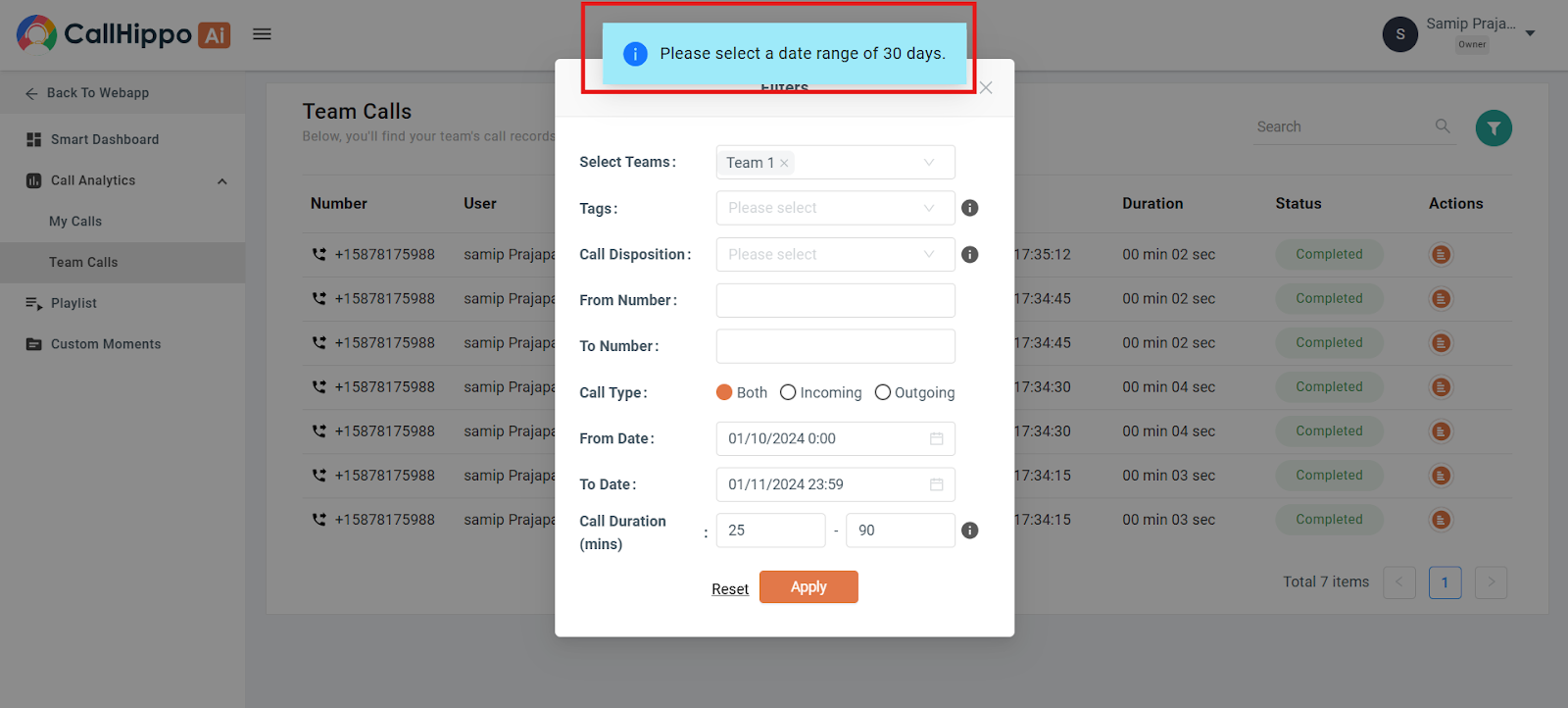Viewport: 1568px width, 708px height.
Task: Open the Samip Praja account dropdown
Action: pyautogui.click(x=1530, y=33)
